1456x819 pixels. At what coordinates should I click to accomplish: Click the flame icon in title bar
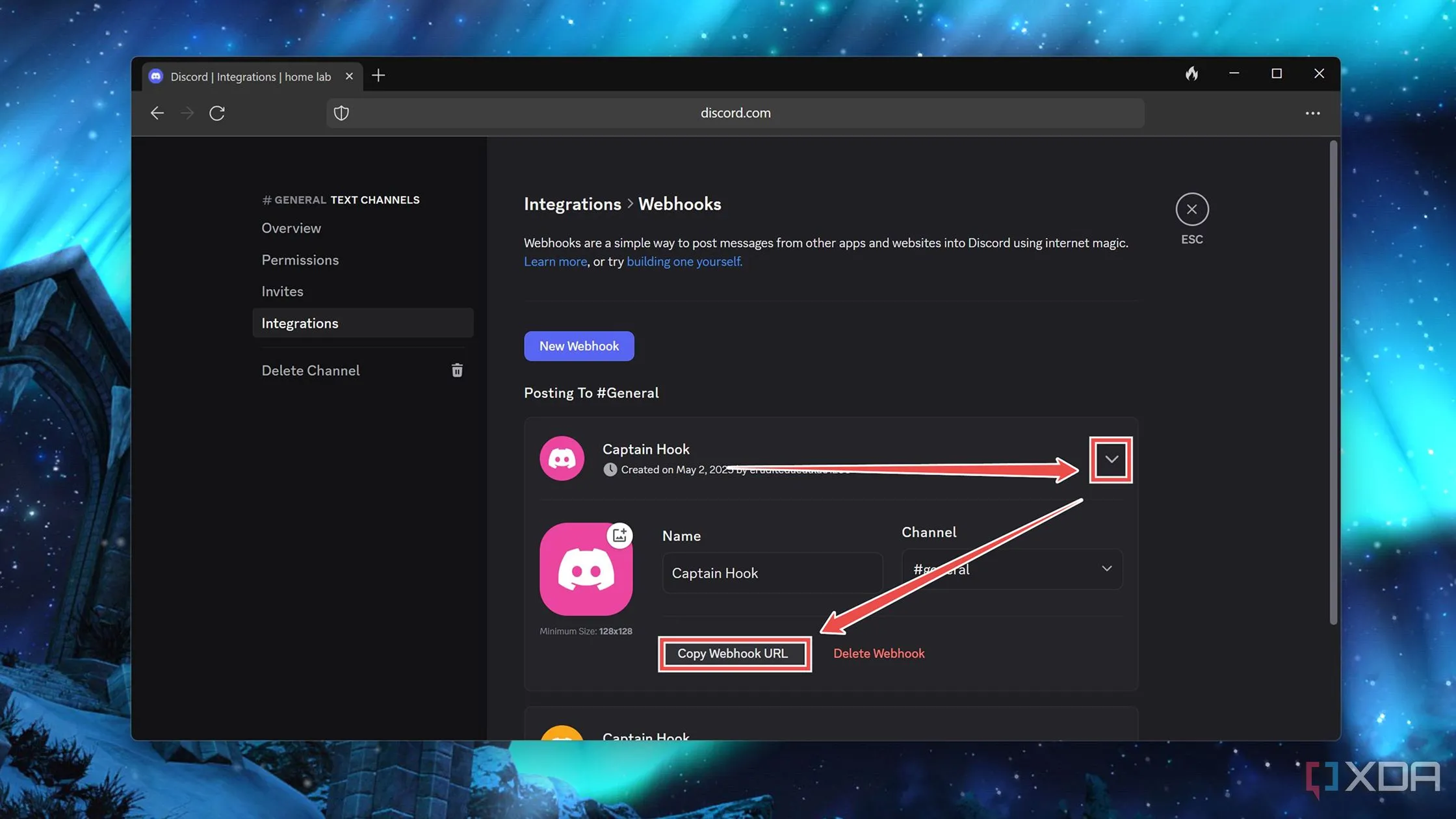(1191, 73)
